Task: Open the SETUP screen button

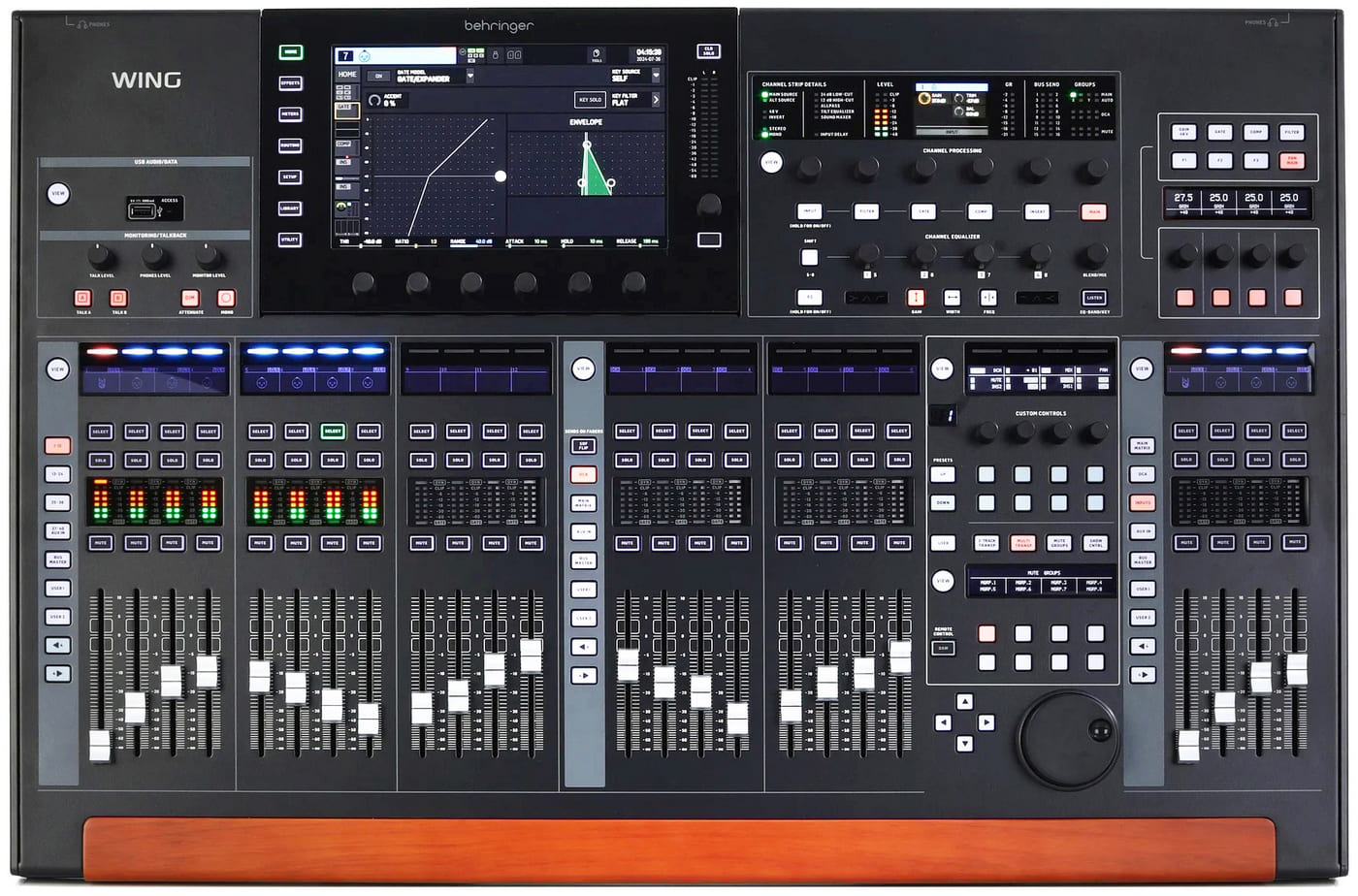Action: point(290,177)
